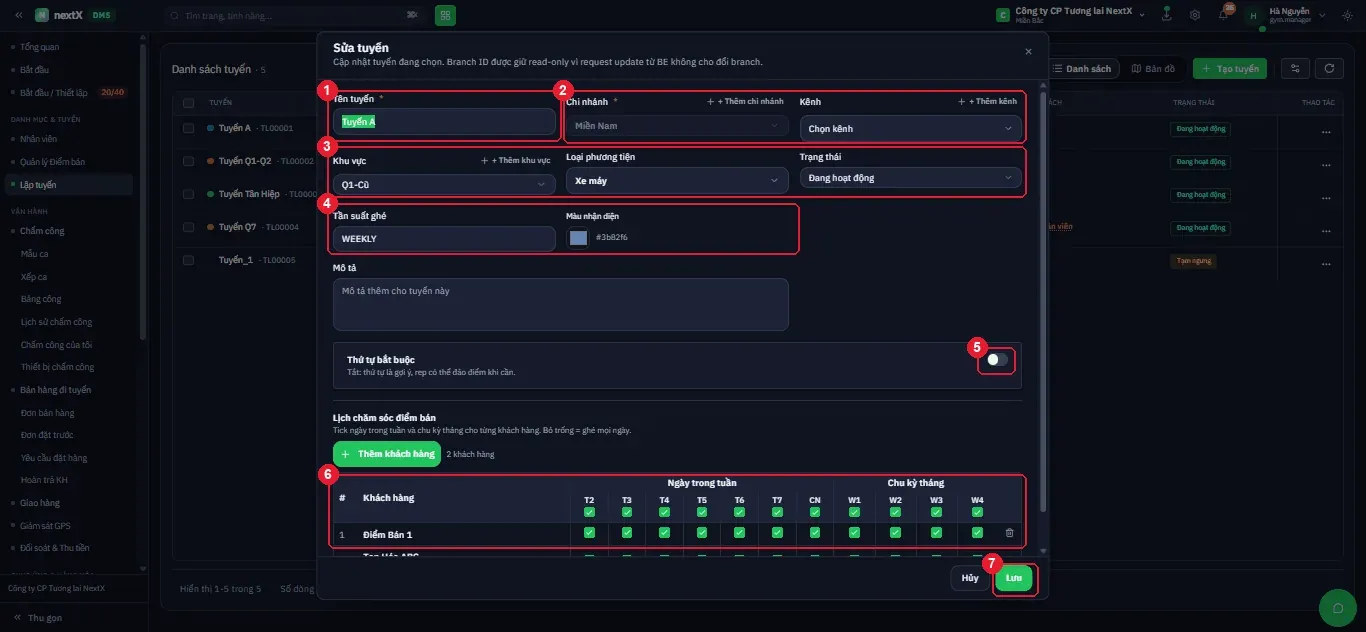Image resolution: width=1366 pixels, height=632 pixels.
Task: Click the Lưu button
Action: tap(1014, 578)
